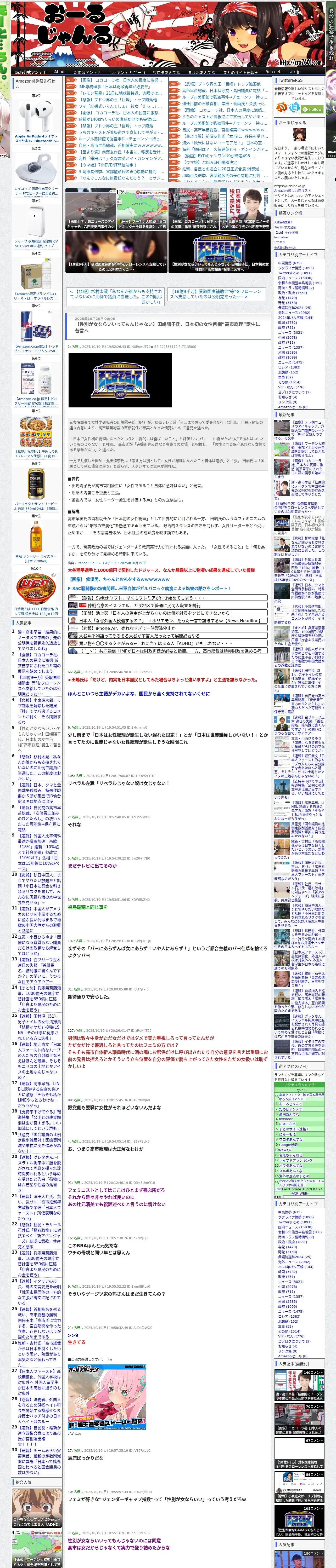Open the Twitterまとめ (1091) category
This screenshot has height=1568, width=336.
[295, 273]
